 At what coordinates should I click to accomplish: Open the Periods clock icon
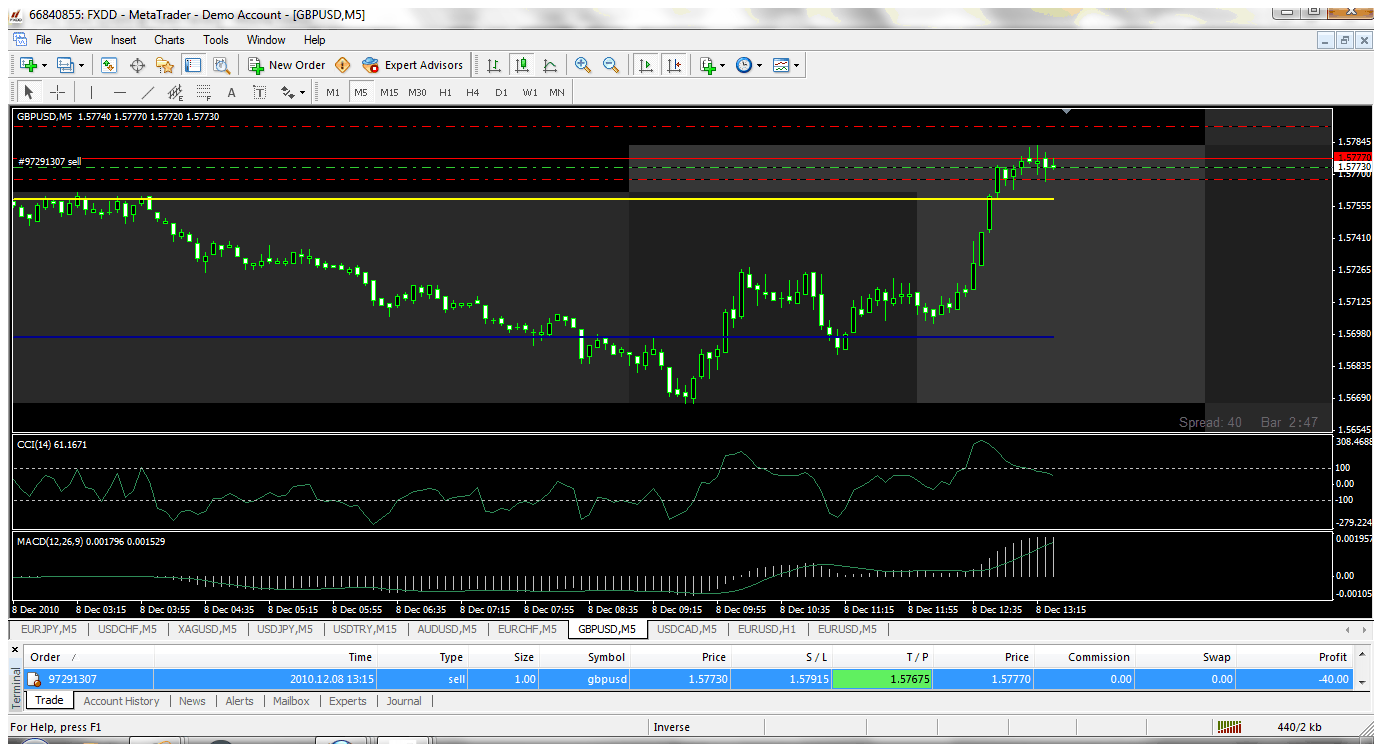[744, 65]
